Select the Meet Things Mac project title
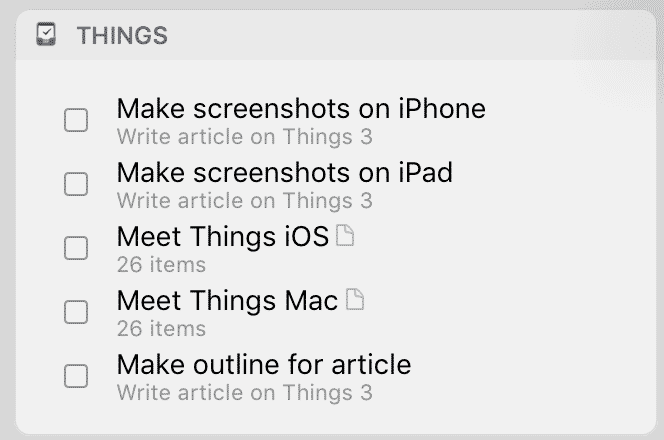Viewport: 664px width, 440px height. click(227, 301)
